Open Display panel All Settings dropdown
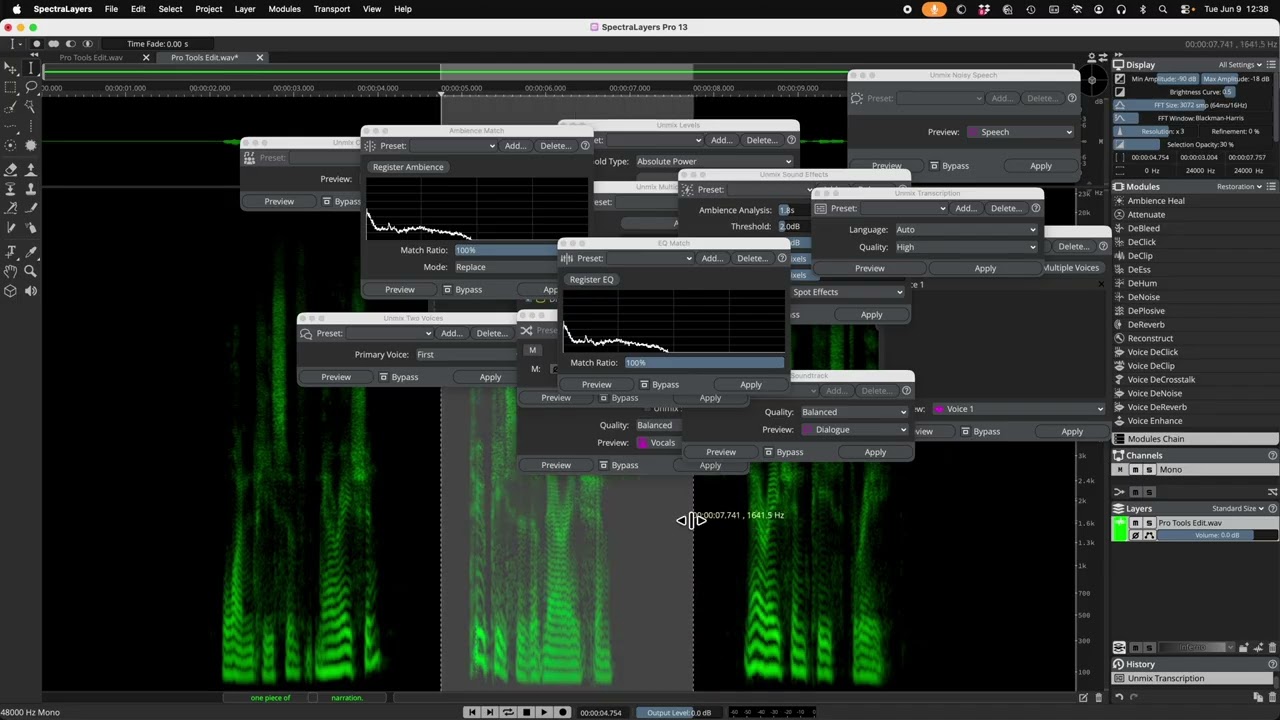Viewport: 1280px width, 720px height. tap(1240, 64)
